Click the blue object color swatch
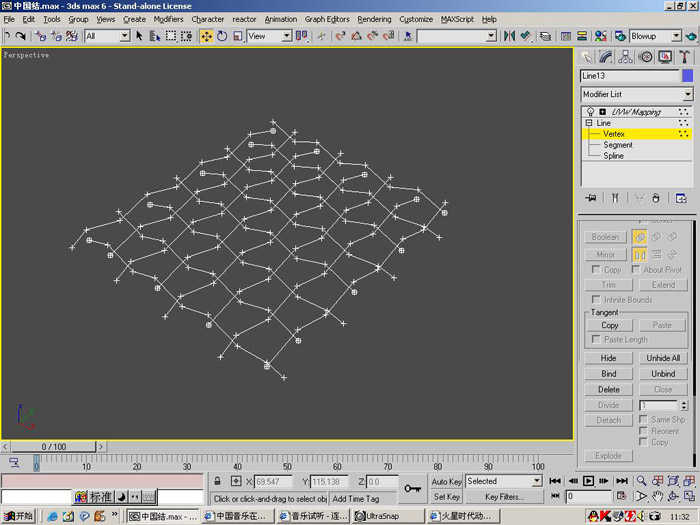 point(688,75)
